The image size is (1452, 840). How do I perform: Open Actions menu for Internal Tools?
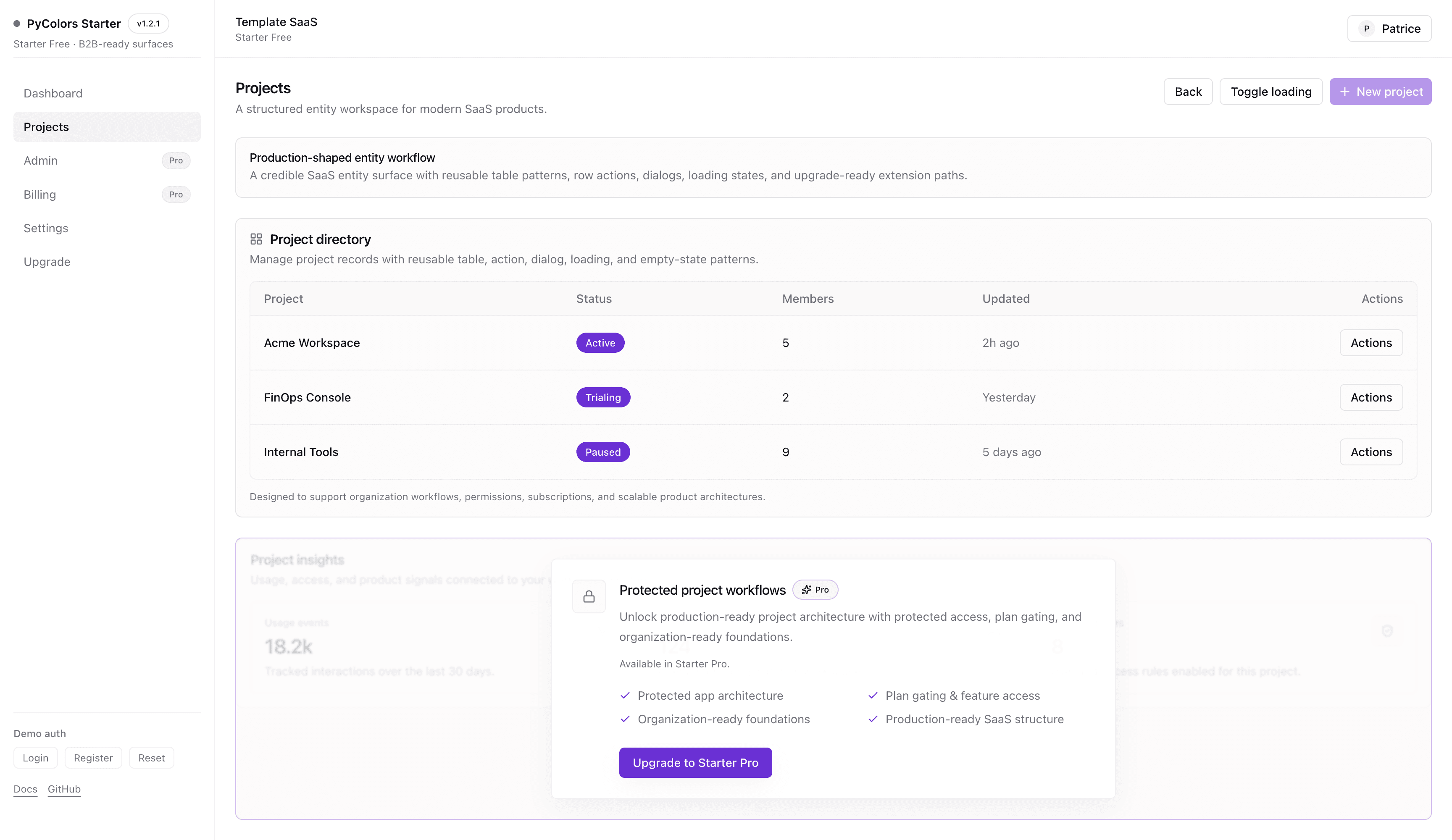[x=1371, y=452]
